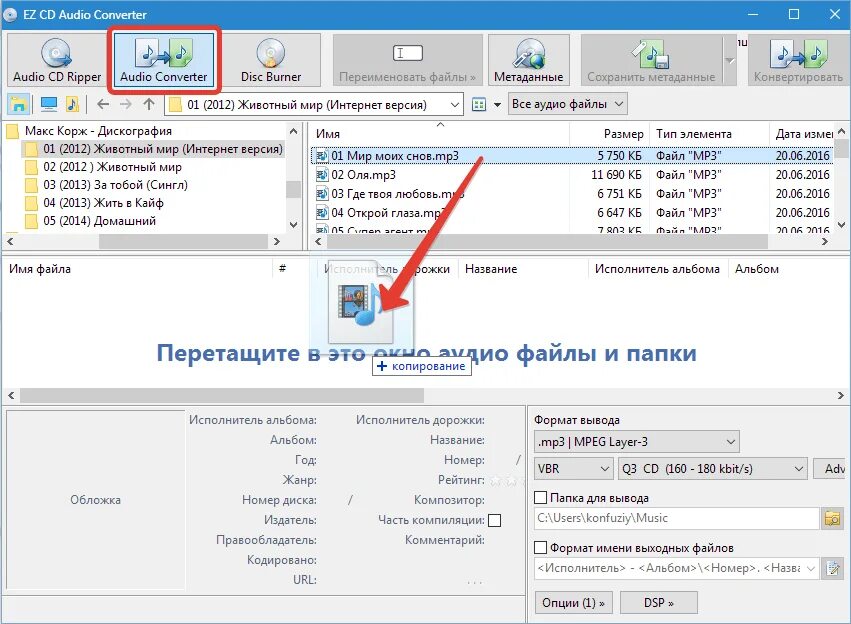Enable Формат имени выходных файлов checkbox
Viewport: 851px width, 624px height.
pyautogui.click(x=541, y=548)
